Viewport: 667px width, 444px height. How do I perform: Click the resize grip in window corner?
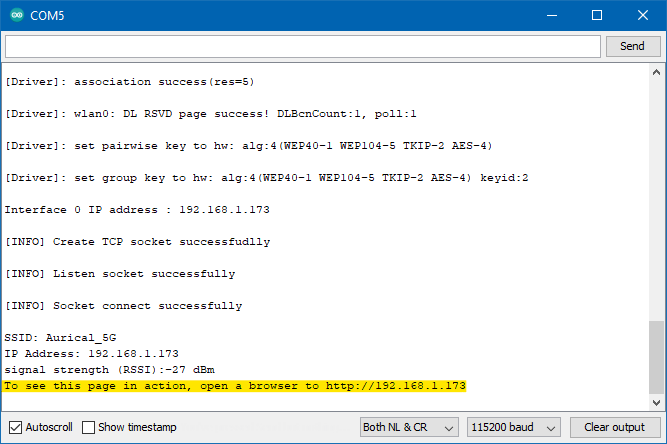click(660, 437)
